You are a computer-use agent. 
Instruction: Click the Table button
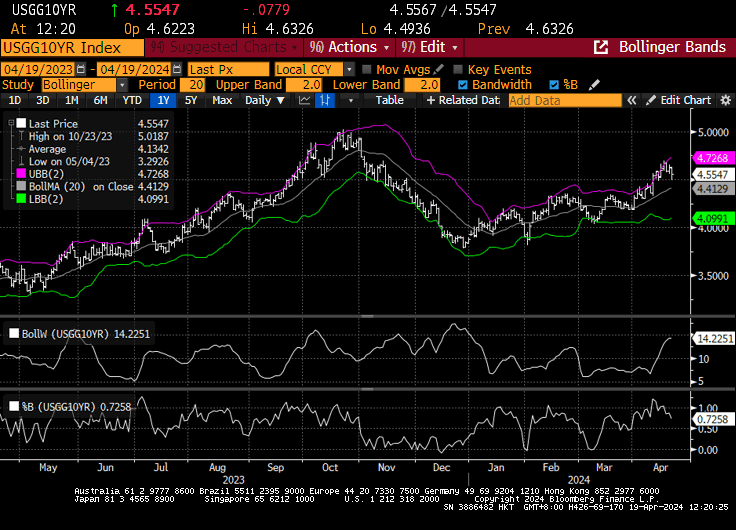coord(390,100)
